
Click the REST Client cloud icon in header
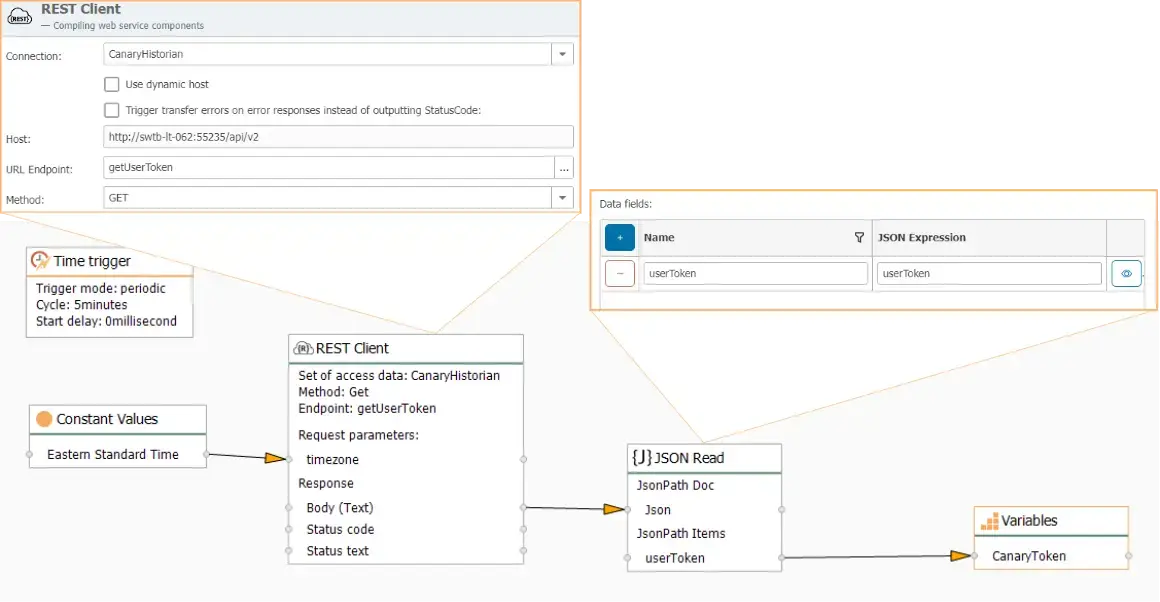(x=18, y=16)
